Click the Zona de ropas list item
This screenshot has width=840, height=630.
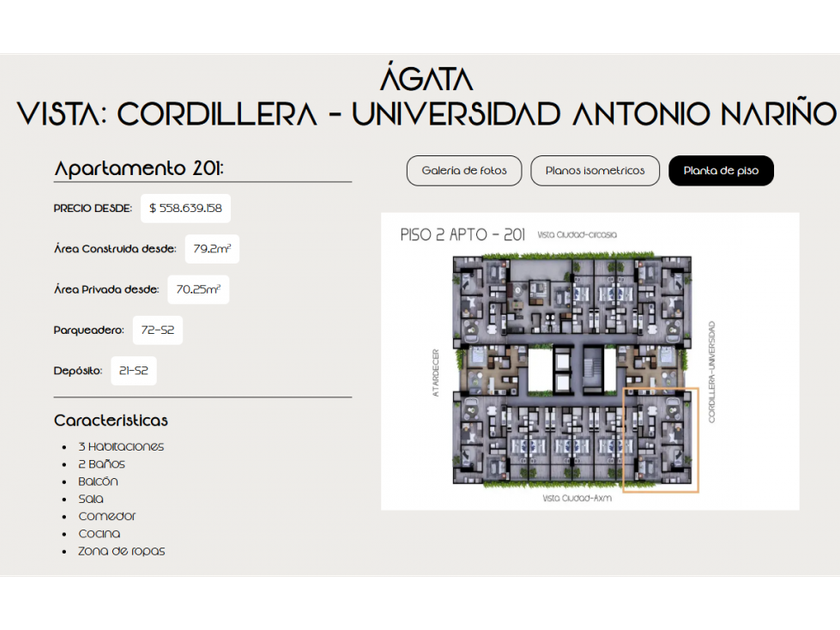point(122,551)
